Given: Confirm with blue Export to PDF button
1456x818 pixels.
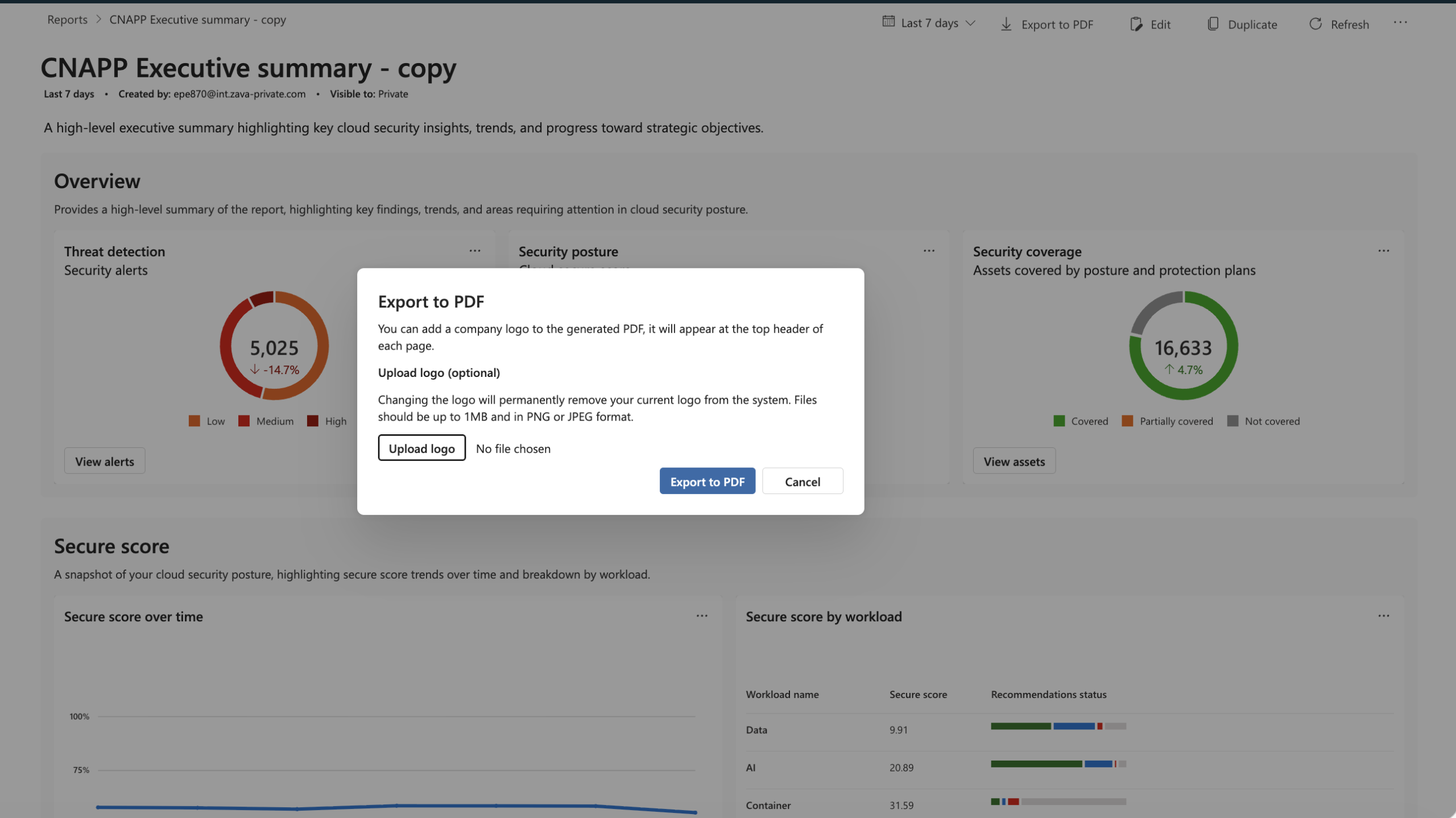Looking at the screenshot, I should click(x=707, y=481).
